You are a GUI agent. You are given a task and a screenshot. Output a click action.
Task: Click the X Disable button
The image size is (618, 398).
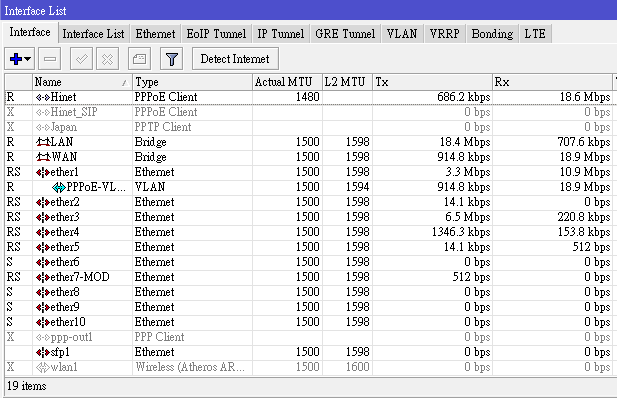pos(107,59)
